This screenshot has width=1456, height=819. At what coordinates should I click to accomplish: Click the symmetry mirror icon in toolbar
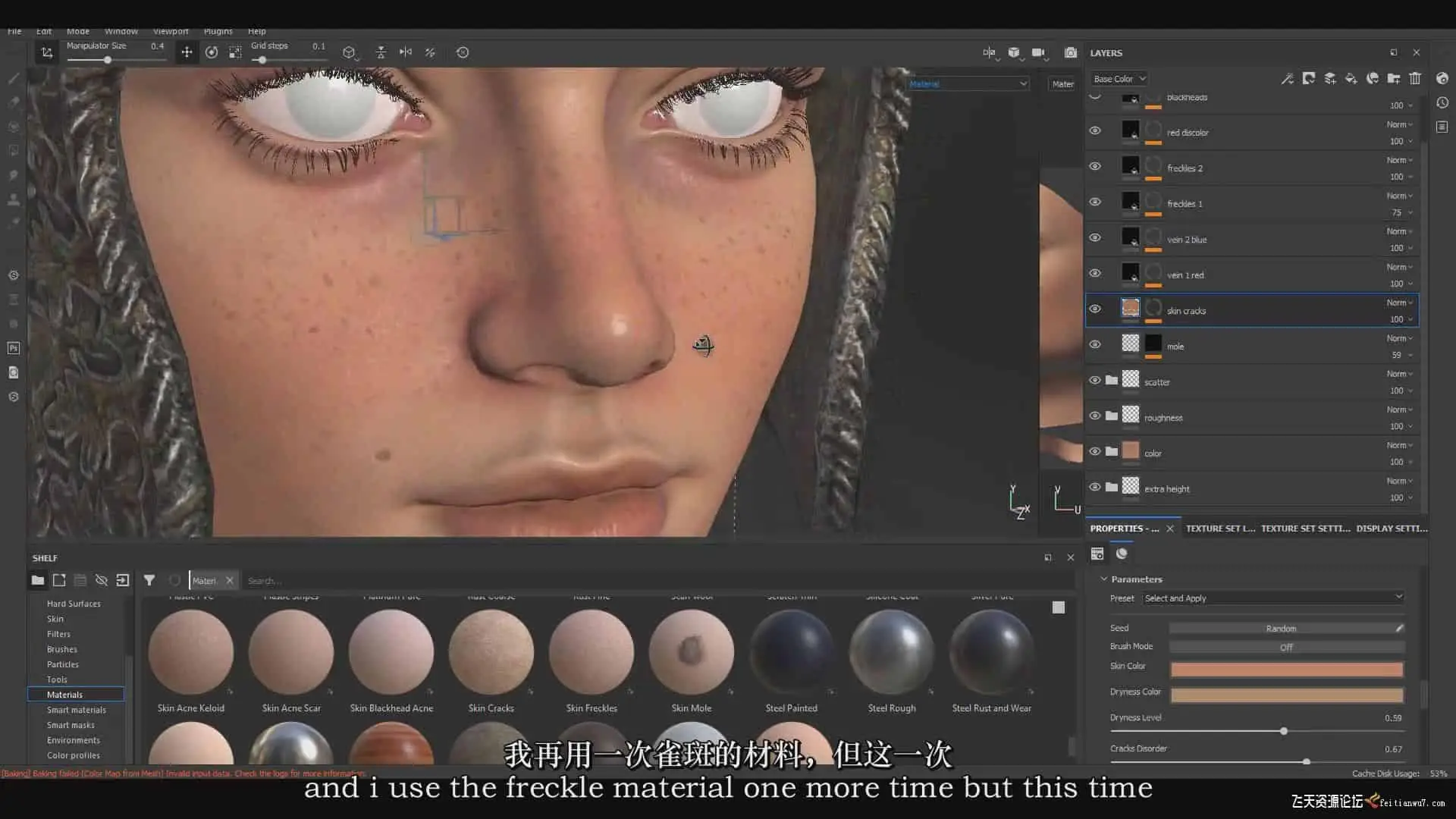click(x=406, y=52)
